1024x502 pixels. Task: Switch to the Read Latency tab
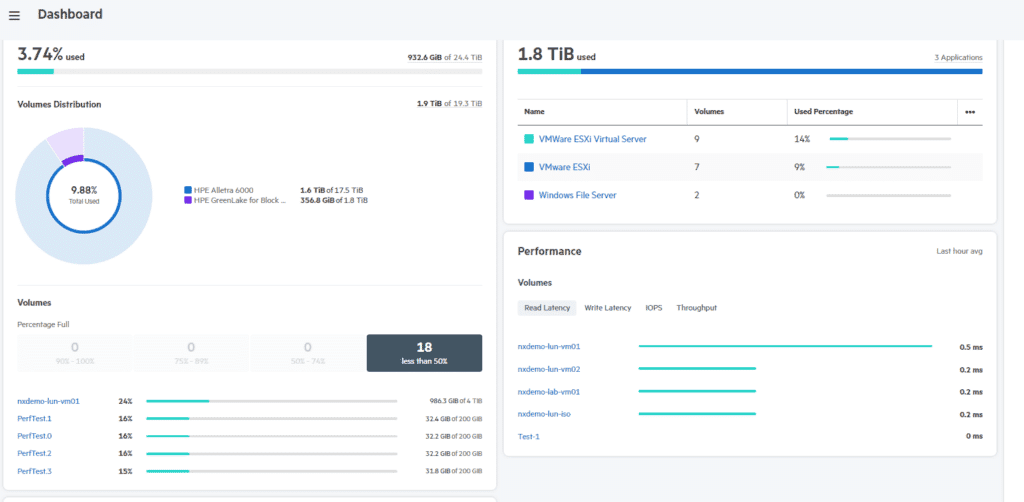[547, 307]
